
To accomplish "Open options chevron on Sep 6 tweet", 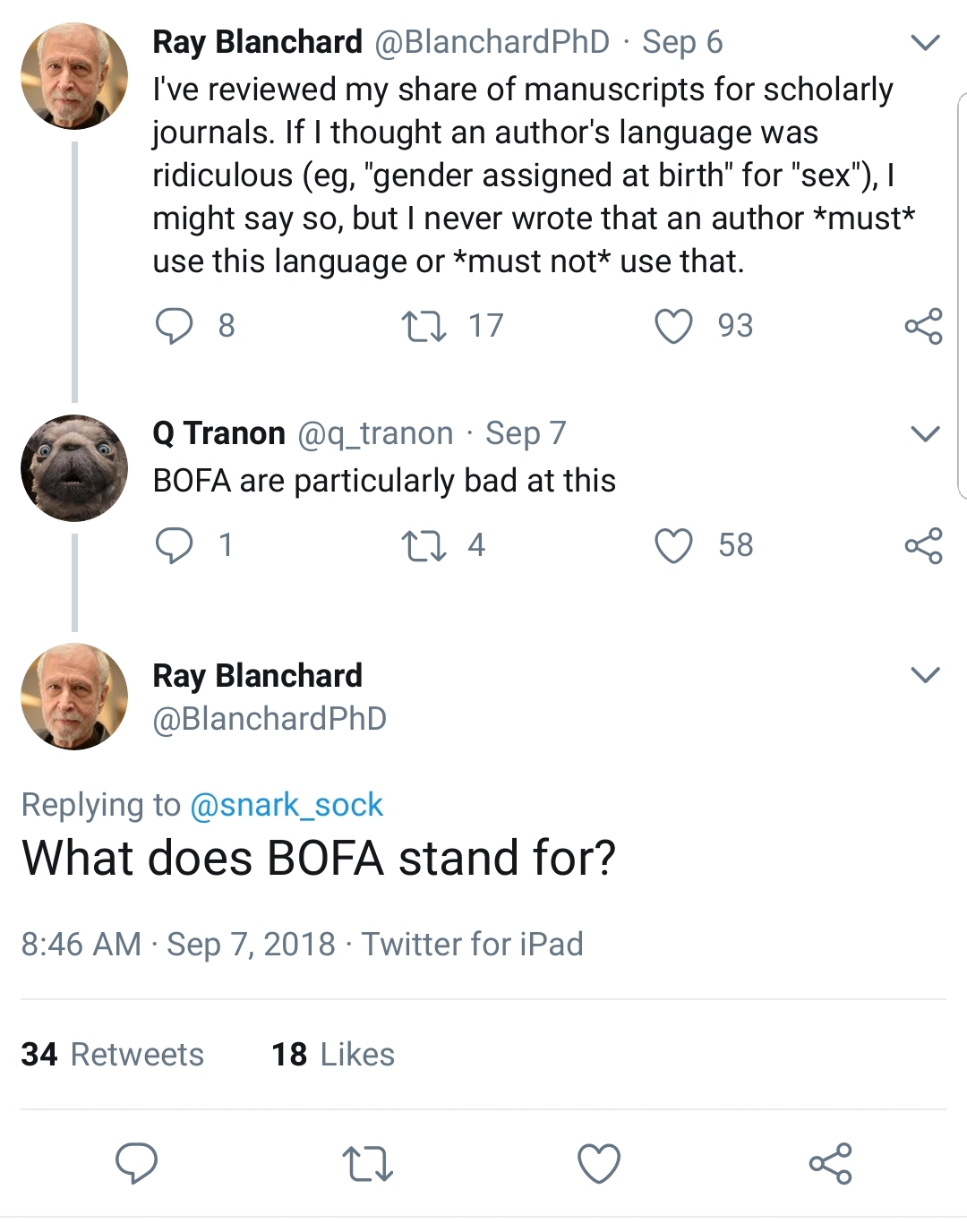I will point(924,42).
